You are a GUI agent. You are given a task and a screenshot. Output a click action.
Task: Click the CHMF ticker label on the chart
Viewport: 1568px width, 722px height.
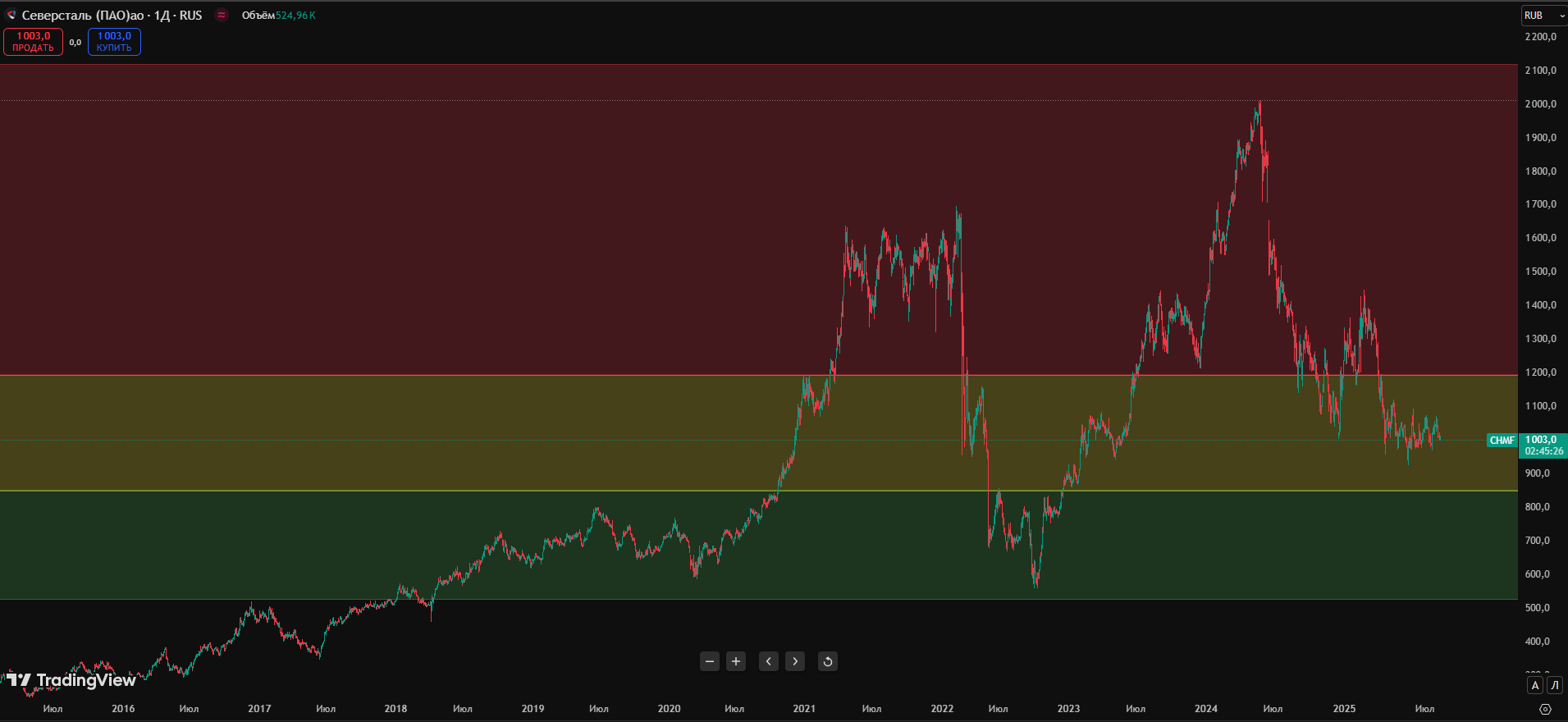pyautogui.click(x=1502, y=441)
